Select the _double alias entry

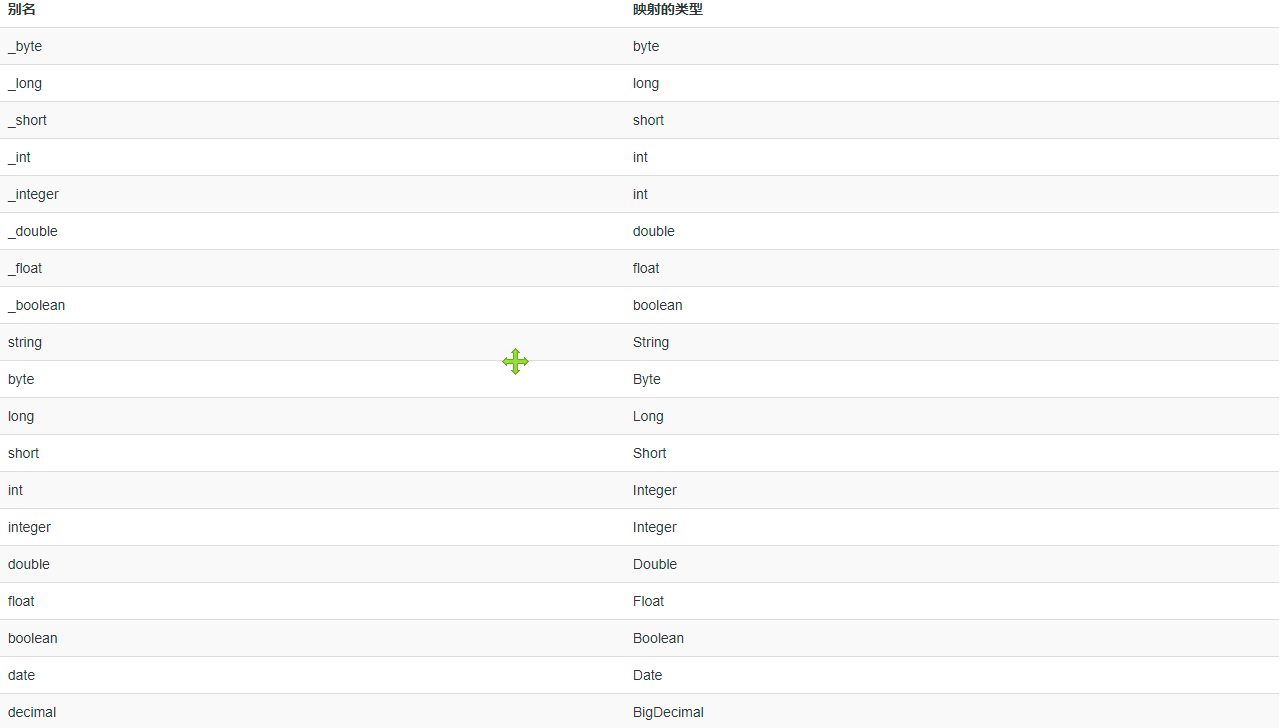point(33,231)
